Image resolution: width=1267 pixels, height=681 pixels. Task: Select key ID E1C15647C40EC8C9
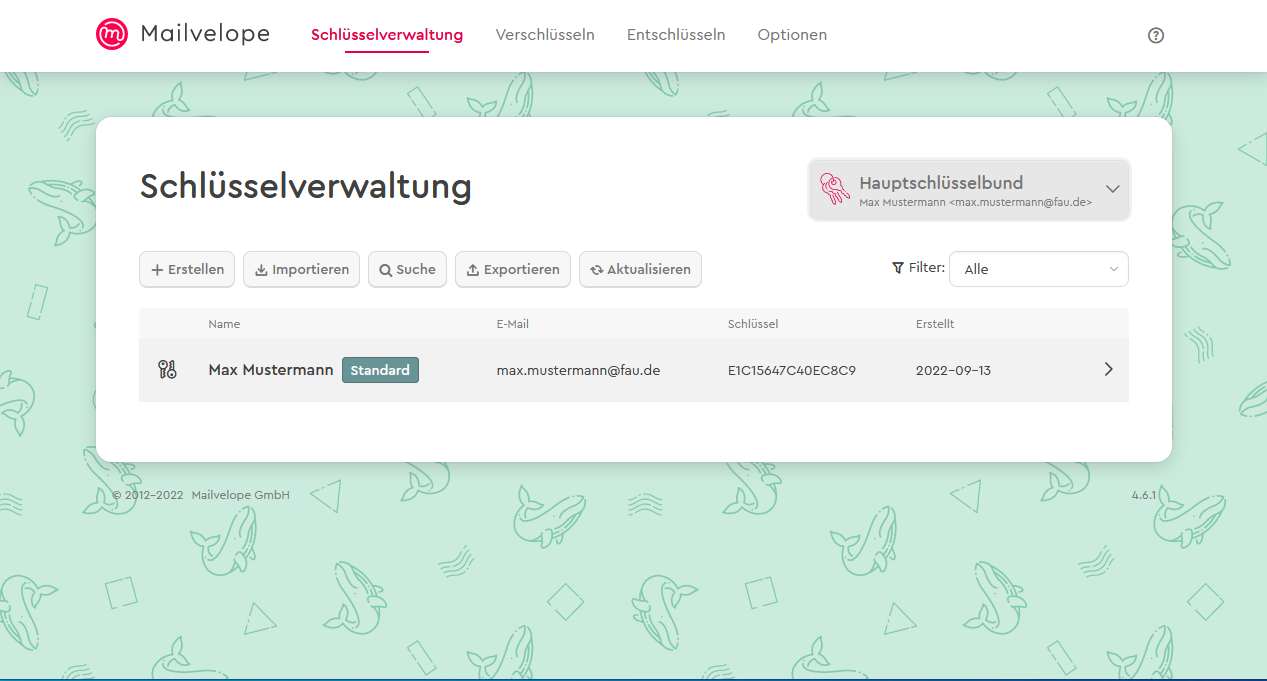(791, 370)
